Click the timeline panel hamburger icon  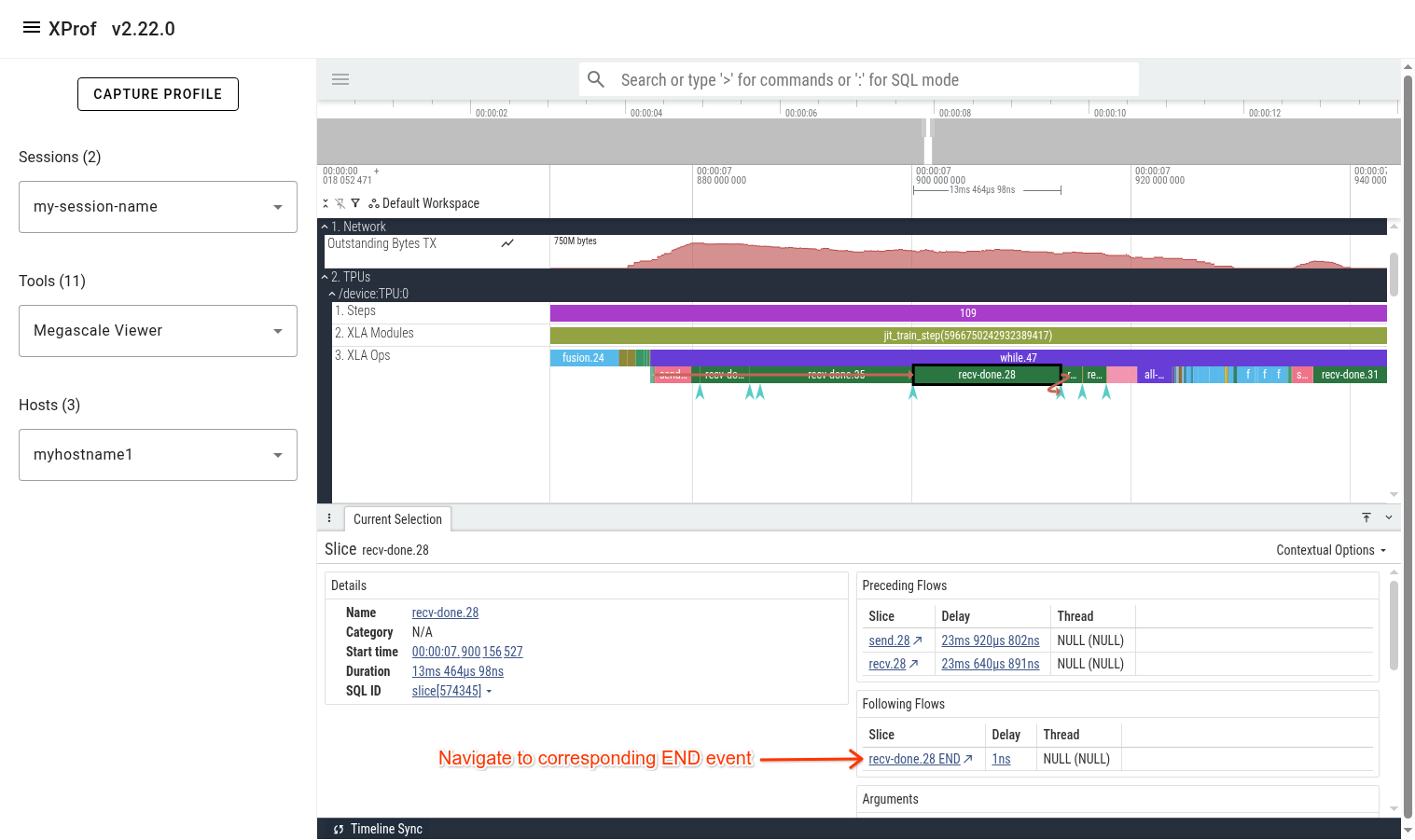(340, 79)
